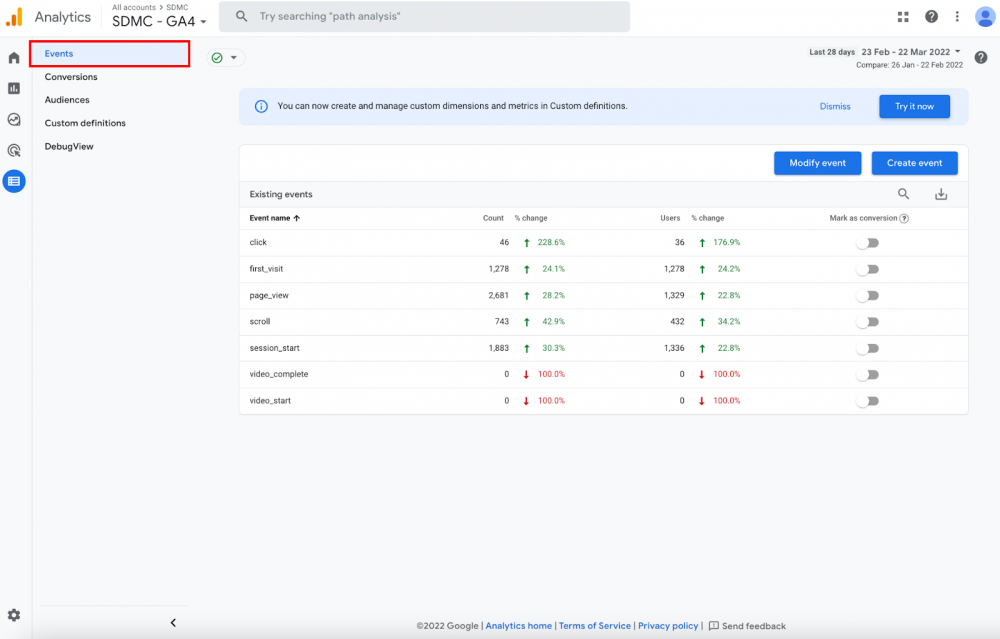Open the vertical three-dot more menu

click(957, 17)
